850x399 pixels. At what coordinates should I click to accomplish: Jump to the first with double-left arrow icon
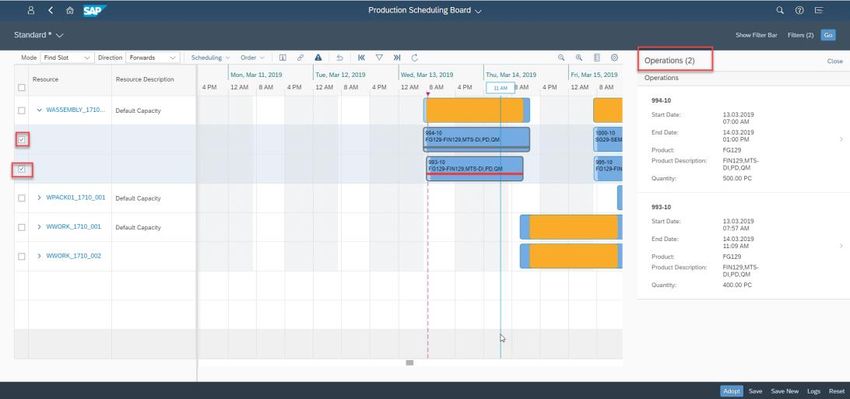point(362,57)
